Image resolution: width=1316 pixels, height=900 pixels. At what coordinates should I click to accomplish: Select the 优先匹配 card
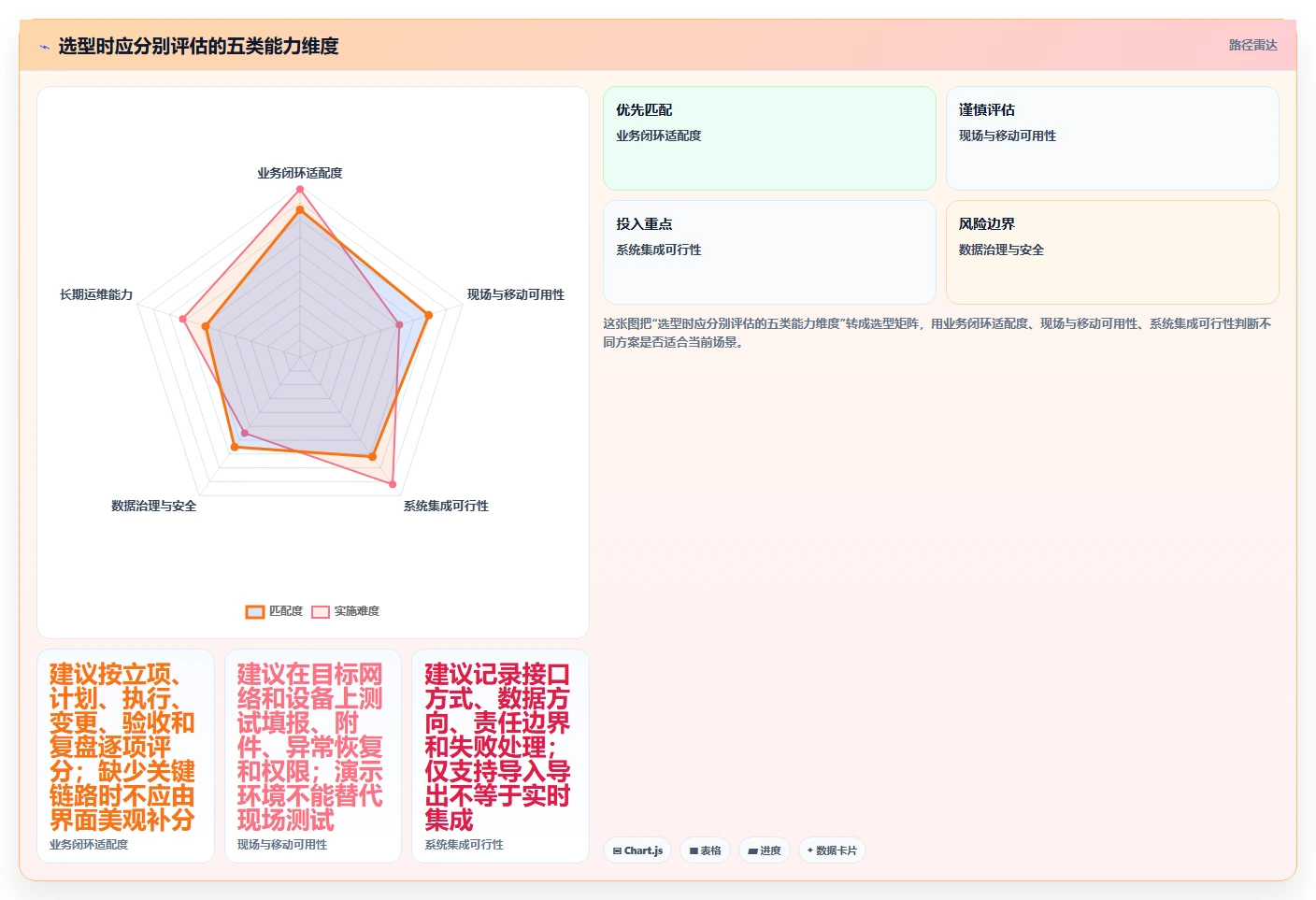pos(769,138)
